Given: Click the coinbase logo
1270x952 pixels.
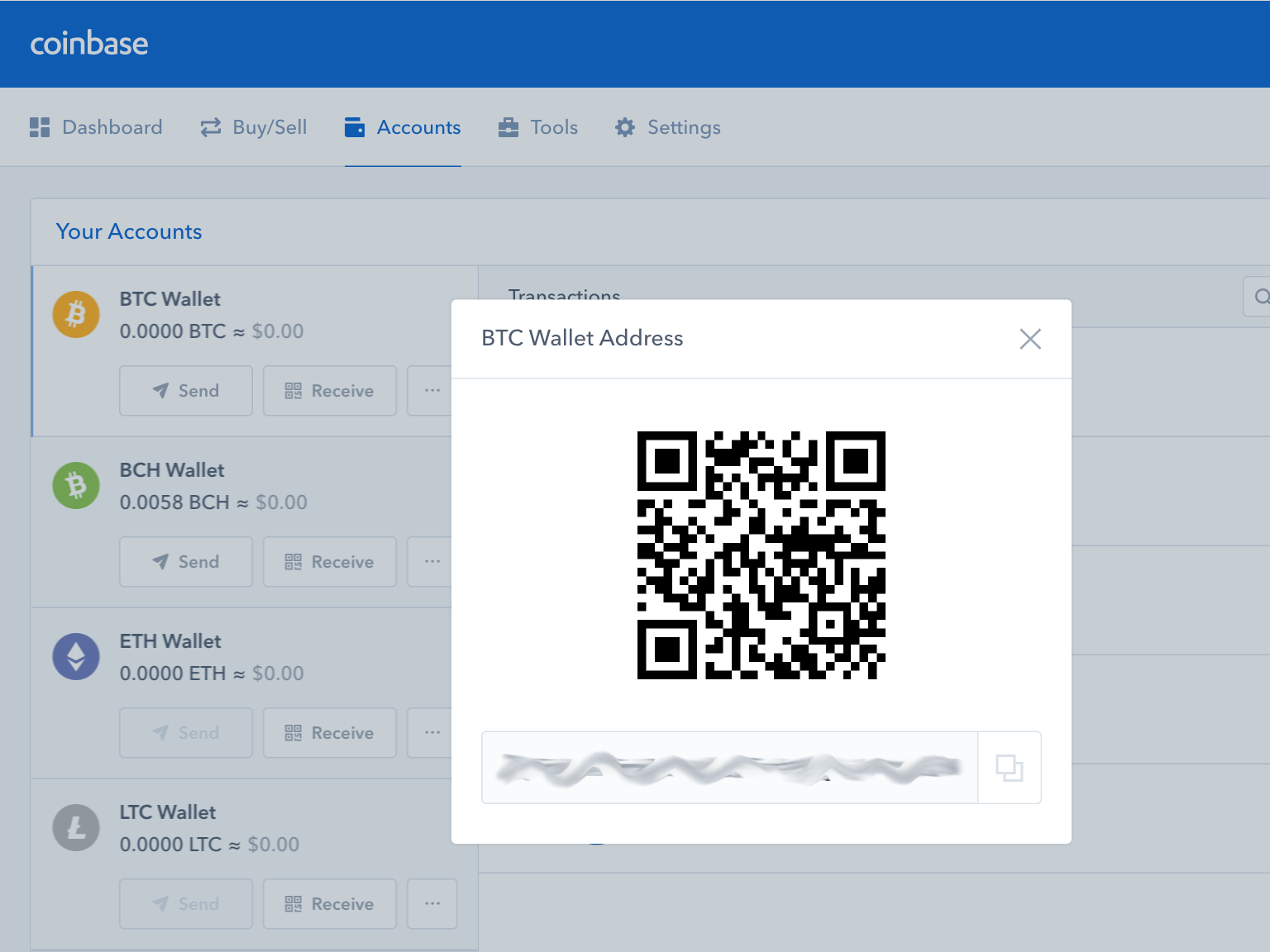Looking at the screenshot, I should (89, 44).
